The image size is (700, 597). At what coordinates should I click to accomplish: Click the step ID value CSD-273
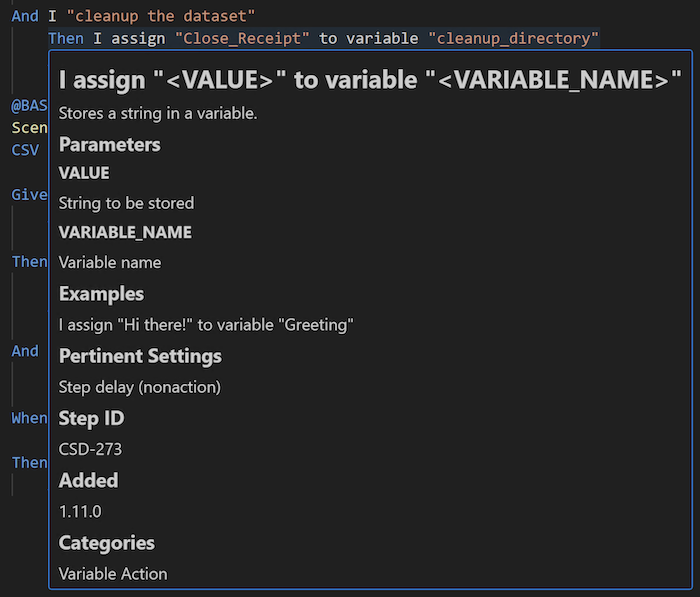pos(90,449)
